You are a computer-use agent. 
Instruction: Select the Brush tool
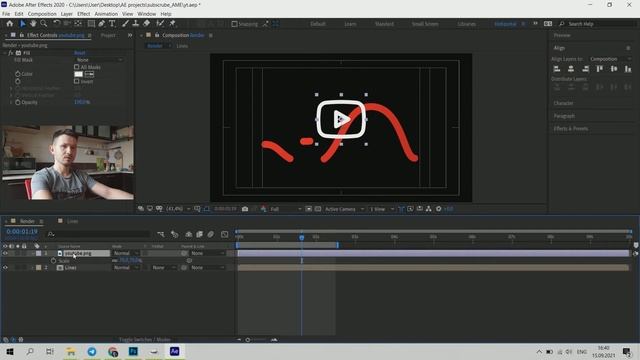tap(125, 24)
